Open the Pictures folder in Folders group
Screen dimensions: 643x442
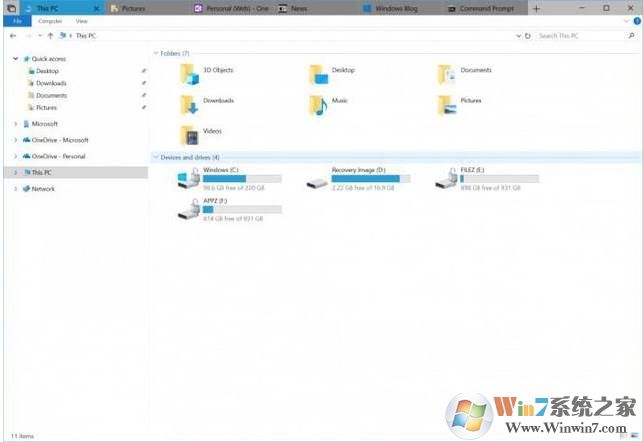(x=447, y=105)
